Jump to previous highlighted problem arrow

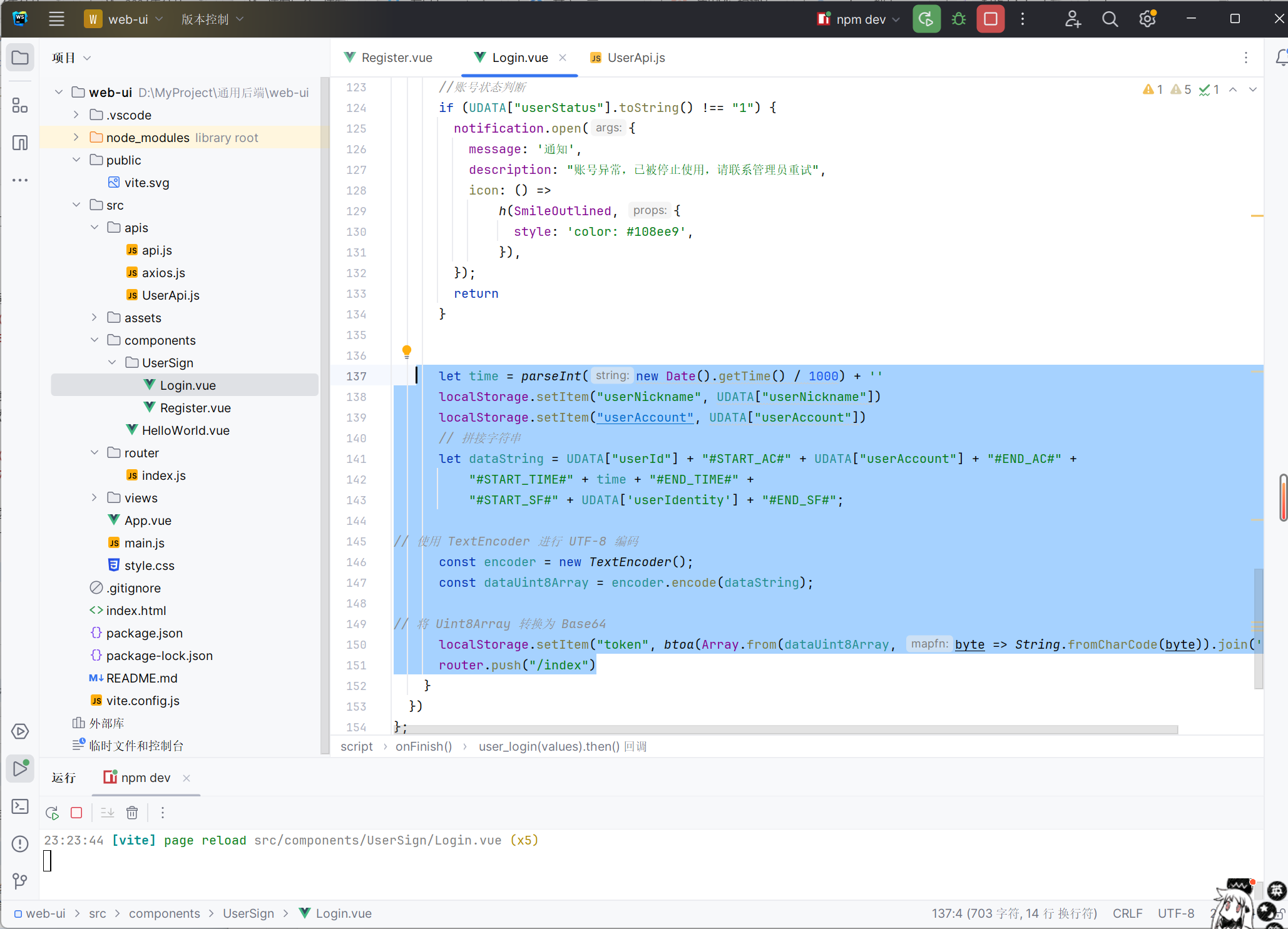1233,89
